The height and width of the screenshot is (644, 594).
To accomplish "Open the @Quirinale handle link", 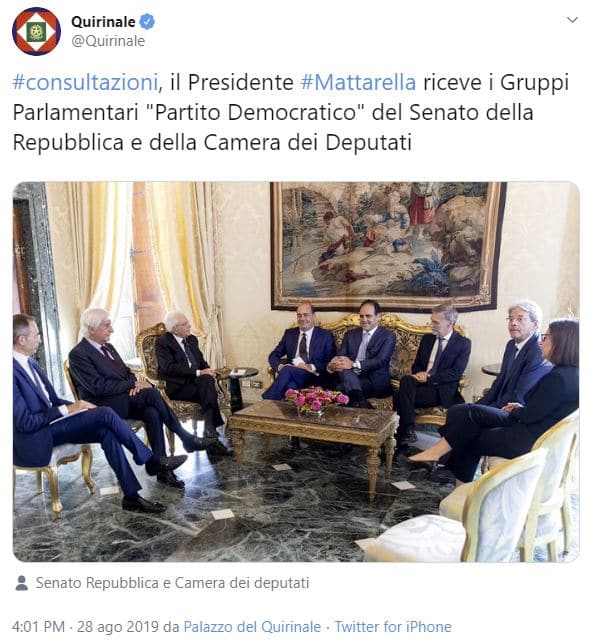I will (x=108, y=41).
